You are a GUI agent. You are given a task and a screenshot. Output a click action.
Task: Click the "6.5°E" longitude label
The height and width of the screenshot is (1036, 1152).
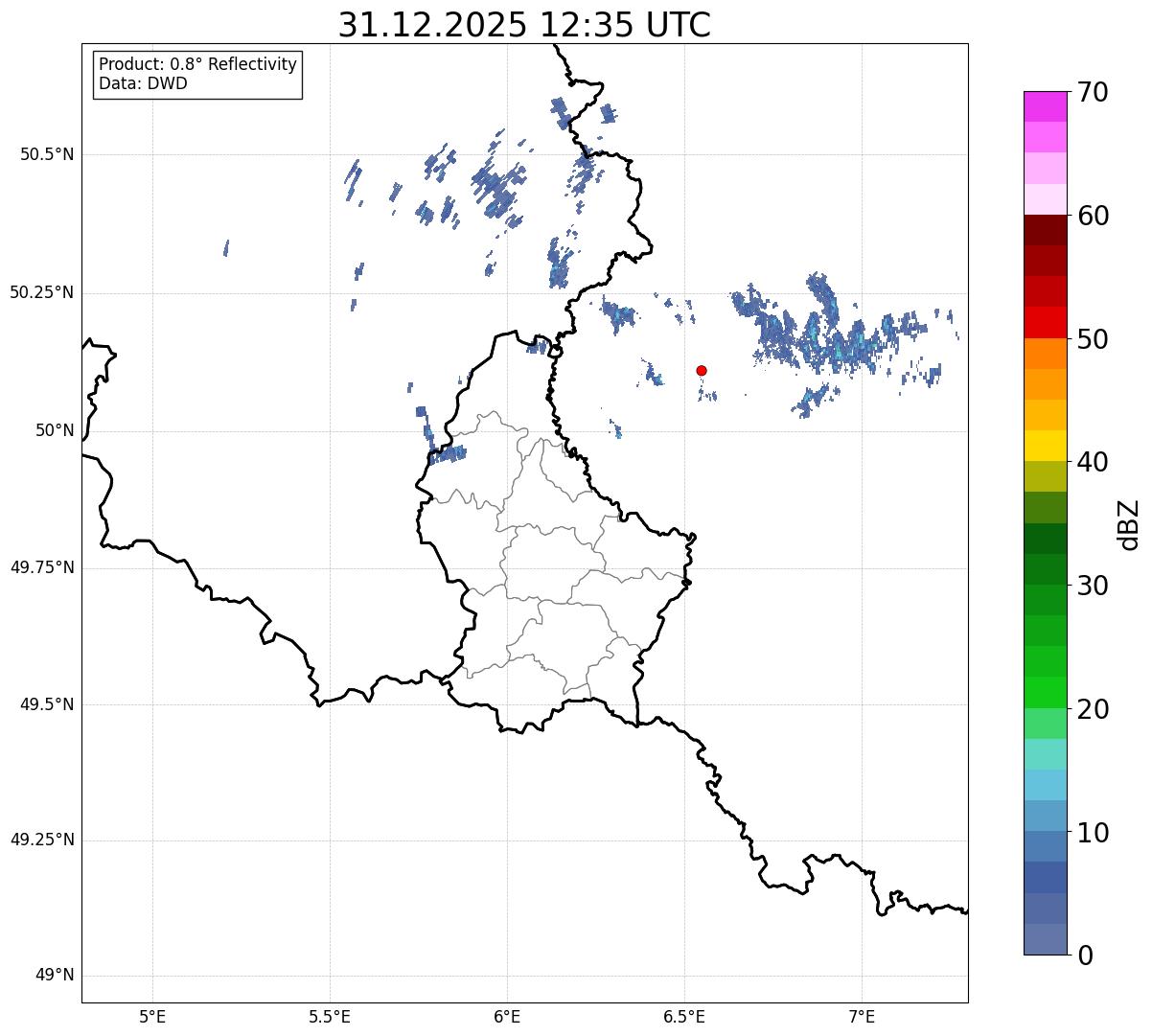click(684, 1016)
